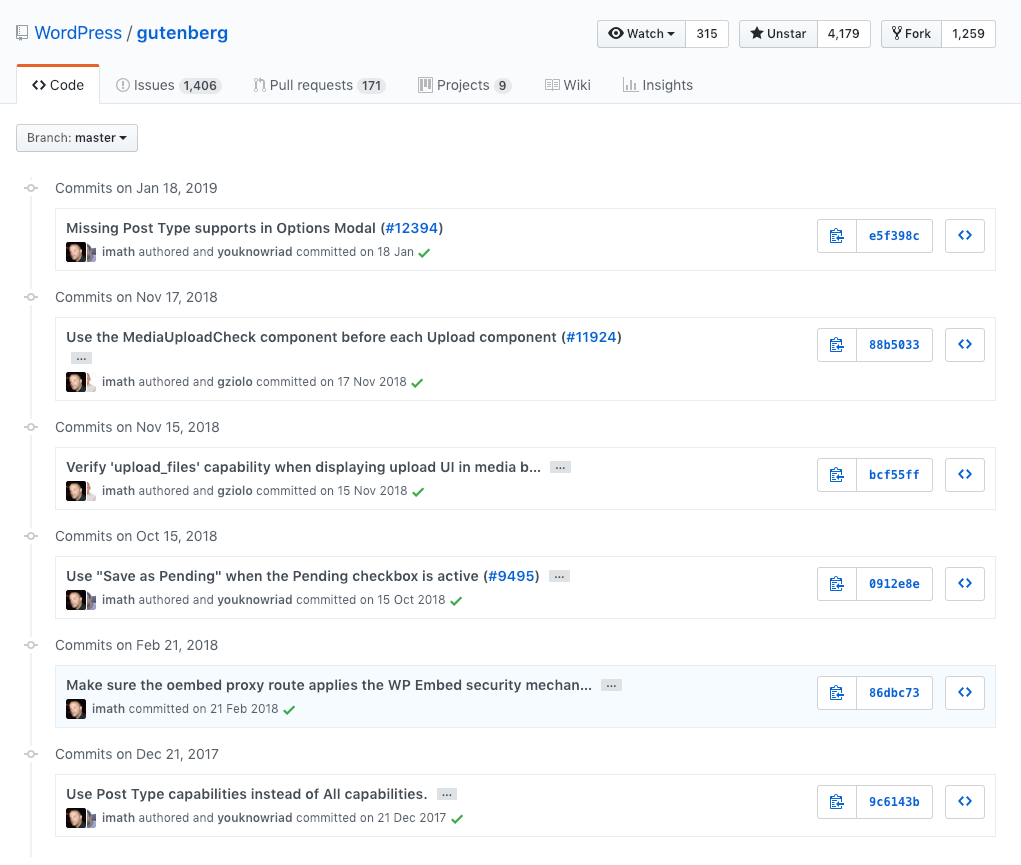Expand description of upload_files capability commit
This screenshot has height=865, width=1021.
coord(560,467)
